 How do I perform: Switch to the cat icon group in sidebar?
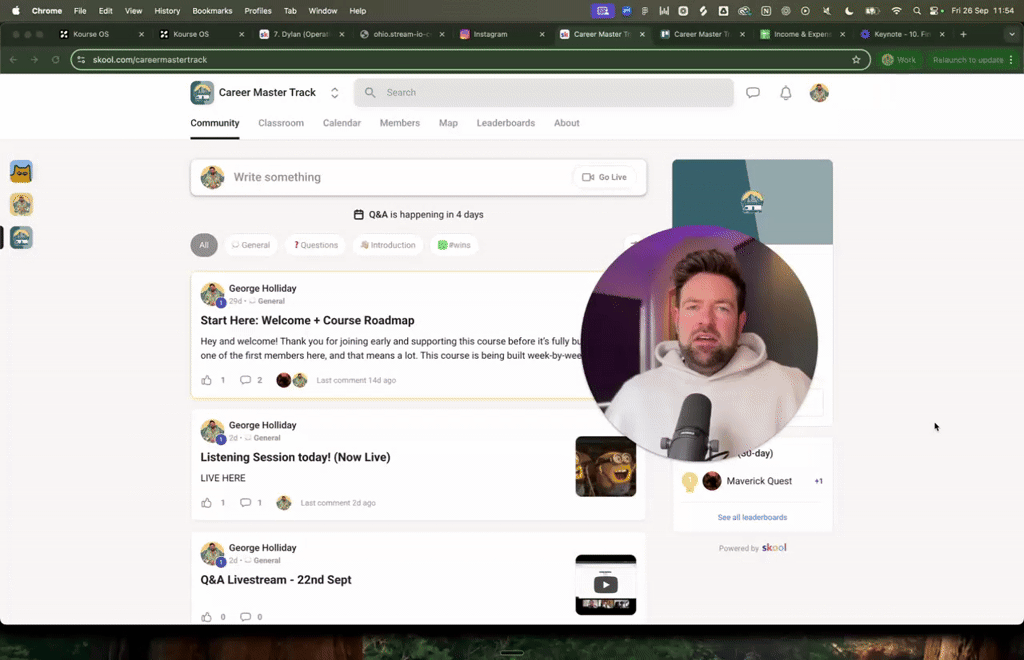21,172
